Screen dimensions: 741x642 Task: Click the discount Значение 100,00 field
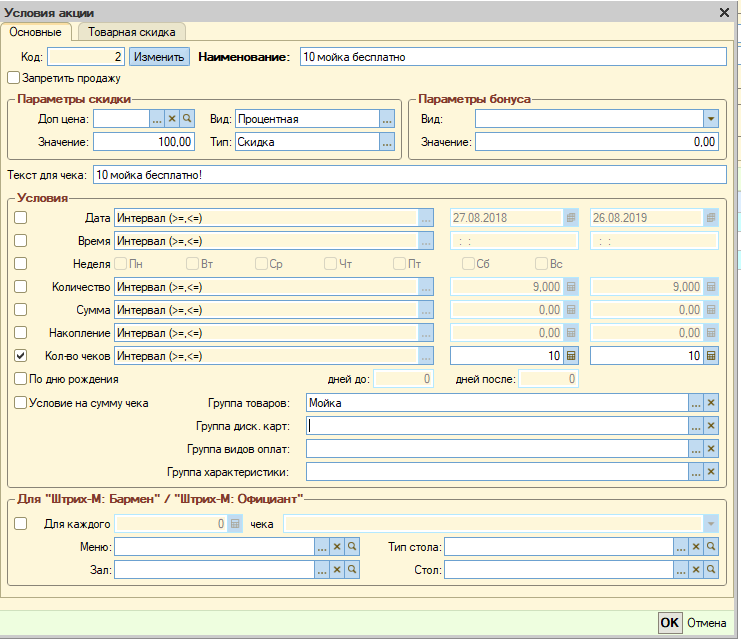[x=144, y=142]
